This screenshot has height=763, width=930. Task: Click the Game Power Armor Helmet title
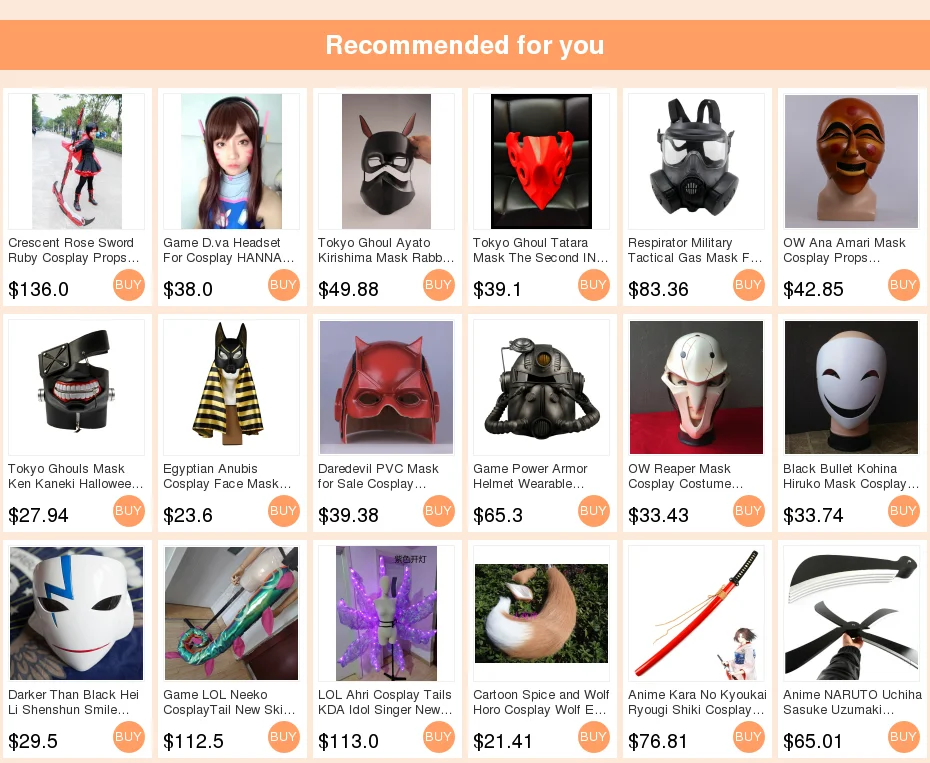(x=530, y=476)
